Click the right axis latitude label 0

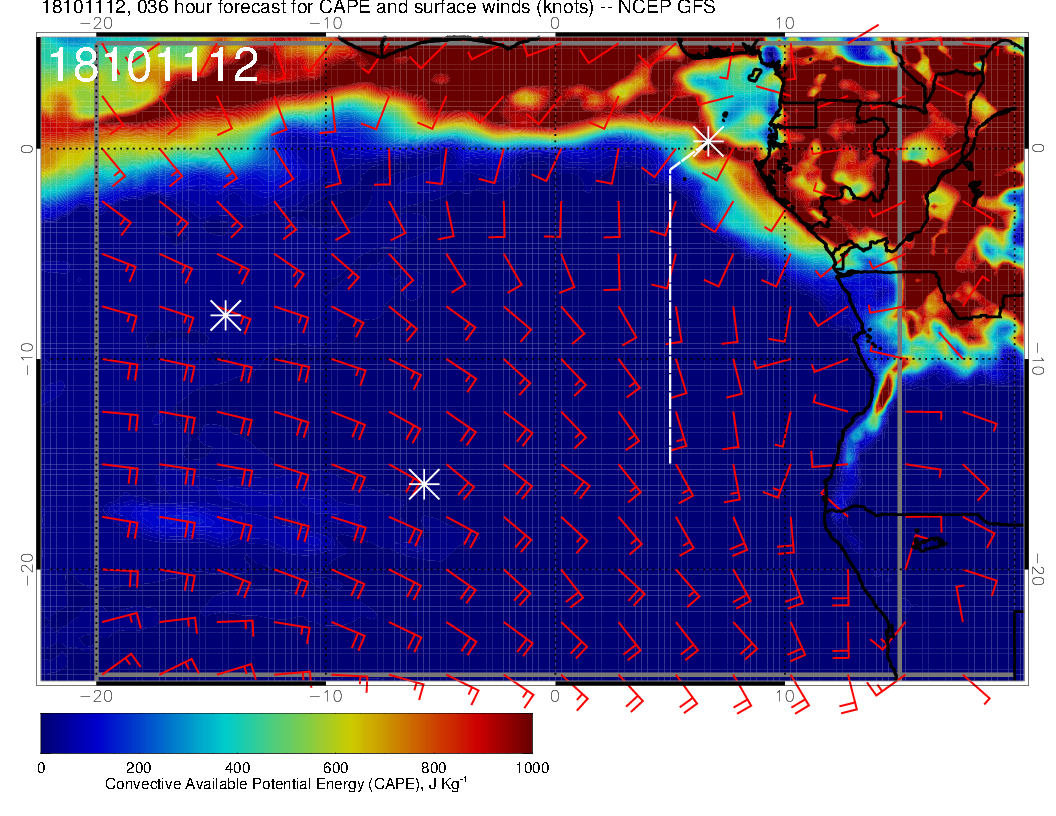pos(1037,149)
